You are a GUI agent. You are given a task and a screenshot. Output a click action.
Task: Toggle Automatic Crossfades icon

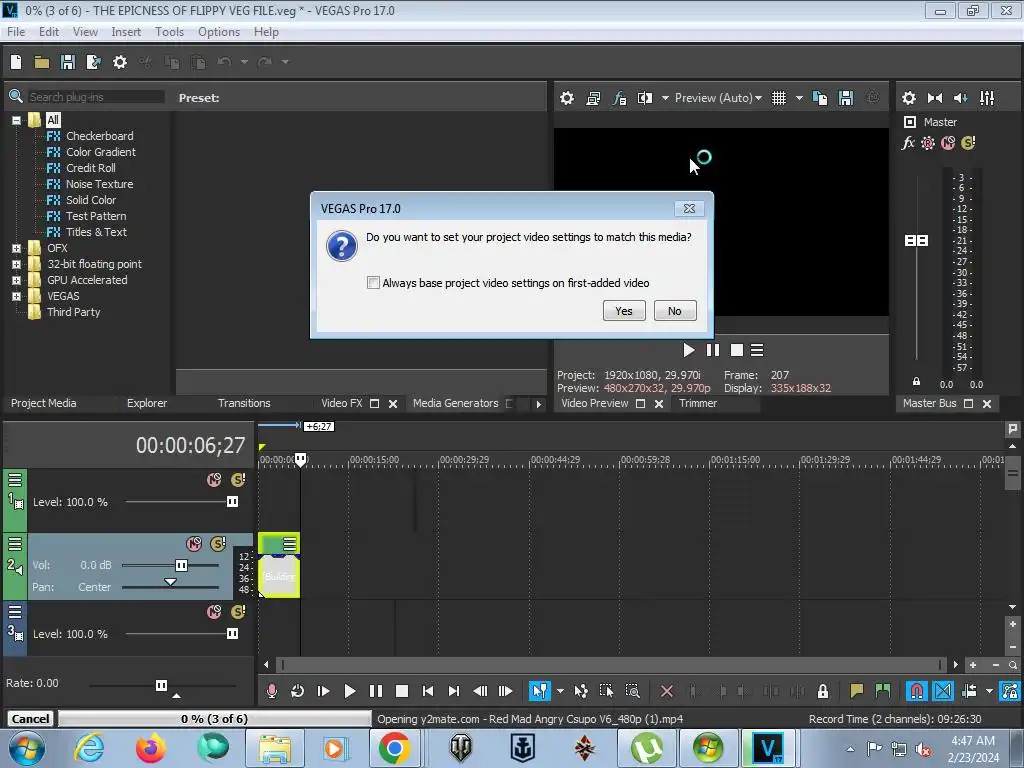943,691
